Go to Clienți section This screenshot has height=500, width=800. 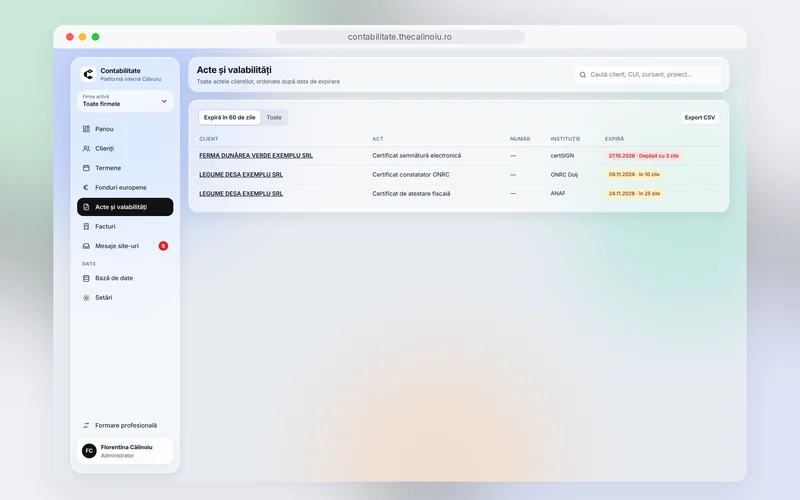click(x=125, y=148)
